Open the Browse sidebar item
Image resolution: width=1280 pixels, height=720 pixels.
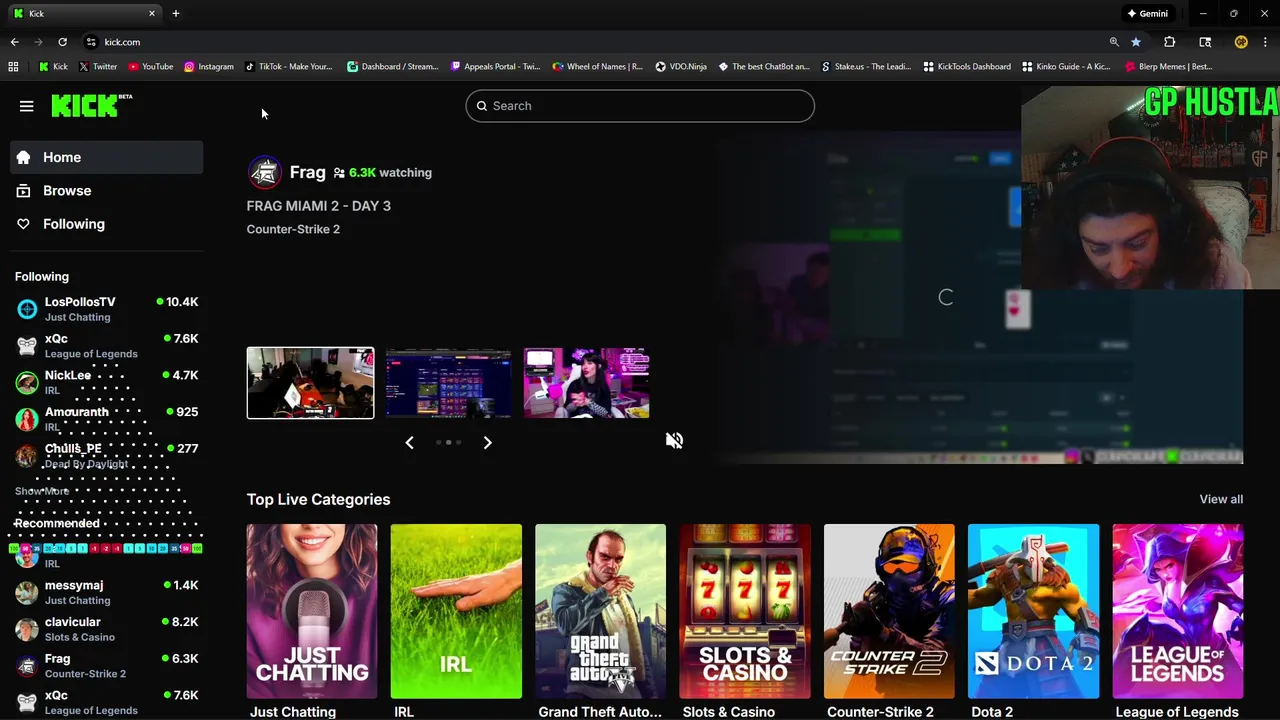(107, 190)
